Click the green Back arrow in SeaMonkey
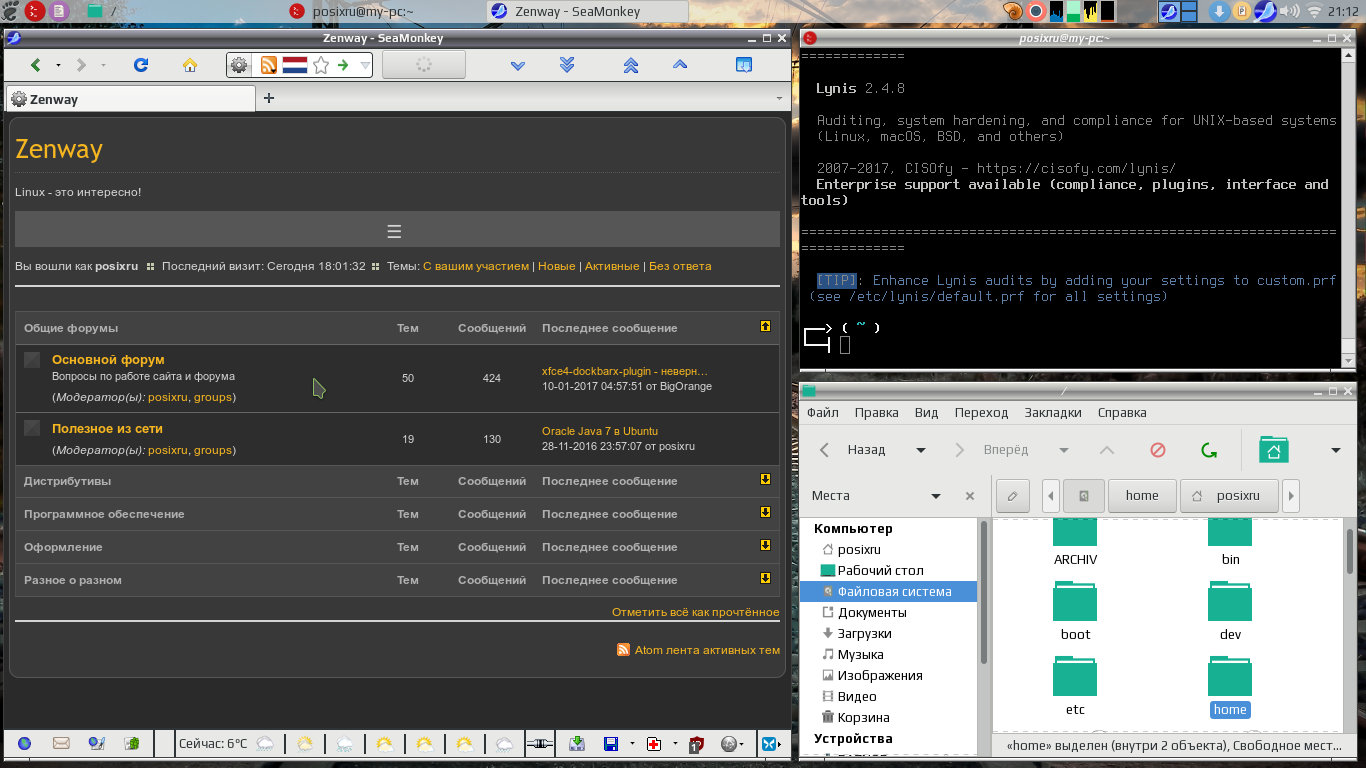The image size is (1366, 768). 36,65
